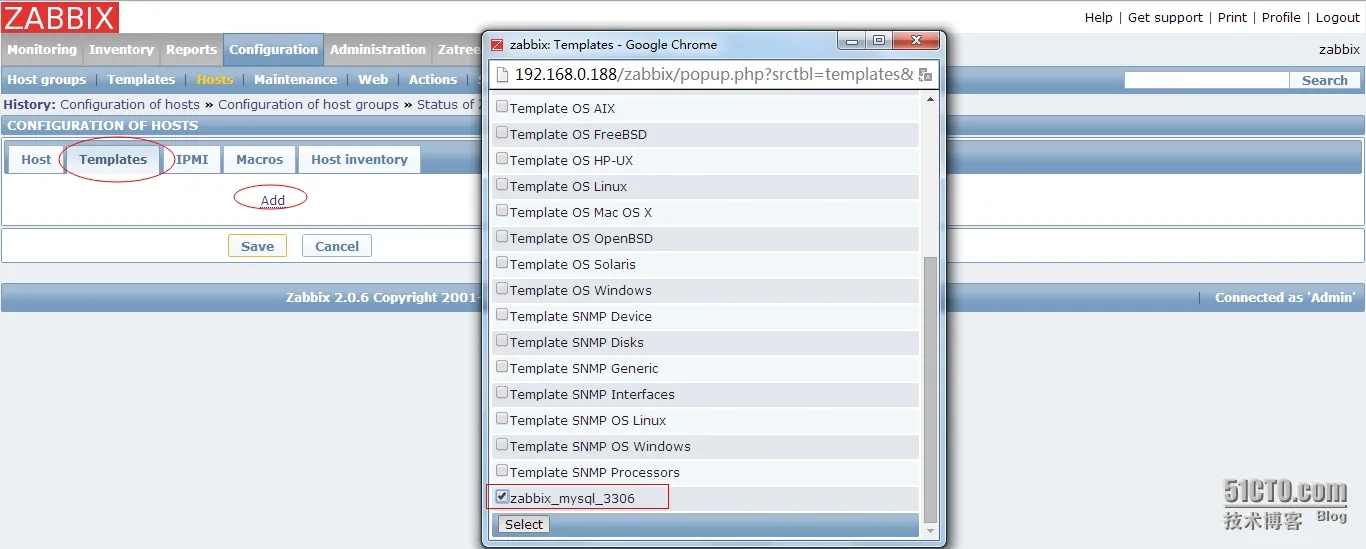Go to Actions submenu item

coord(433,80)
